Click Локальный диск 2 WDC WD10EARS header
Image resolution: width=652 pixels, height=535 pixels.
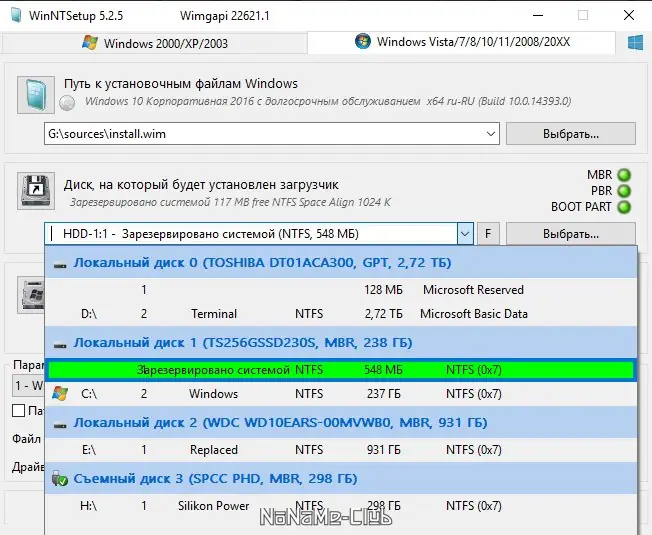point(341,422)
